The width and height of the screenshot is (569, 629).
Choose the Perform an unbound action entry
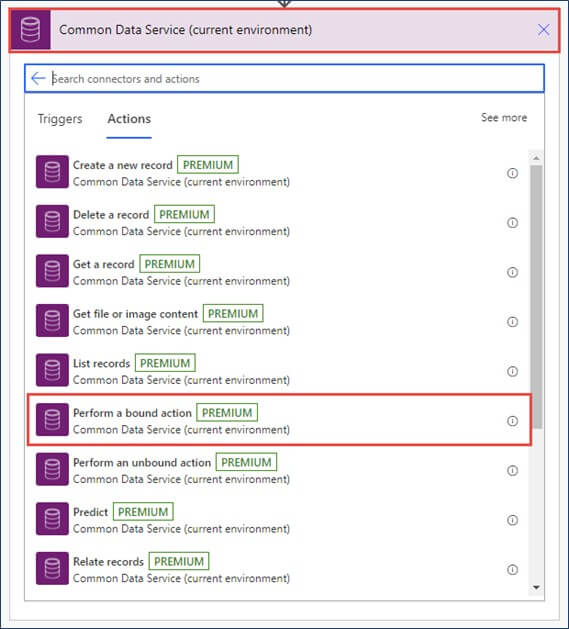(279, 470)
